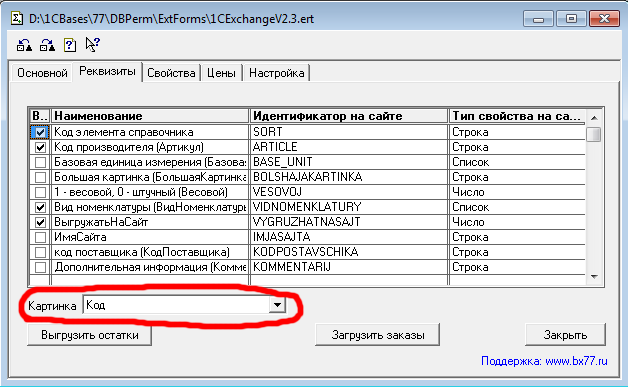Click the window title bar application icon
Viewport: 628px width, 387px height.
click(x=16, y=18)
